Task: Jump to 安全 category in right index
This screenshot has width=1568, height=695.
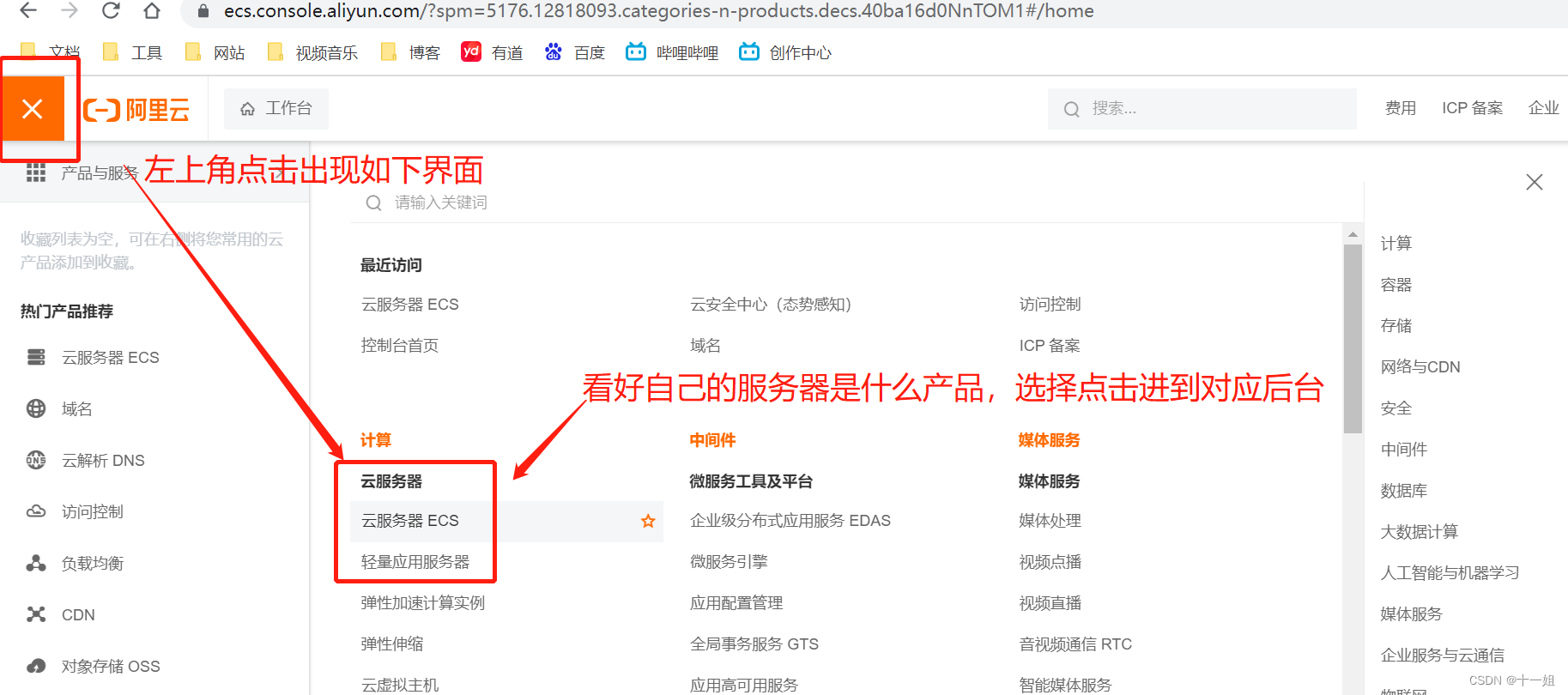Action: click(1396, 408)
